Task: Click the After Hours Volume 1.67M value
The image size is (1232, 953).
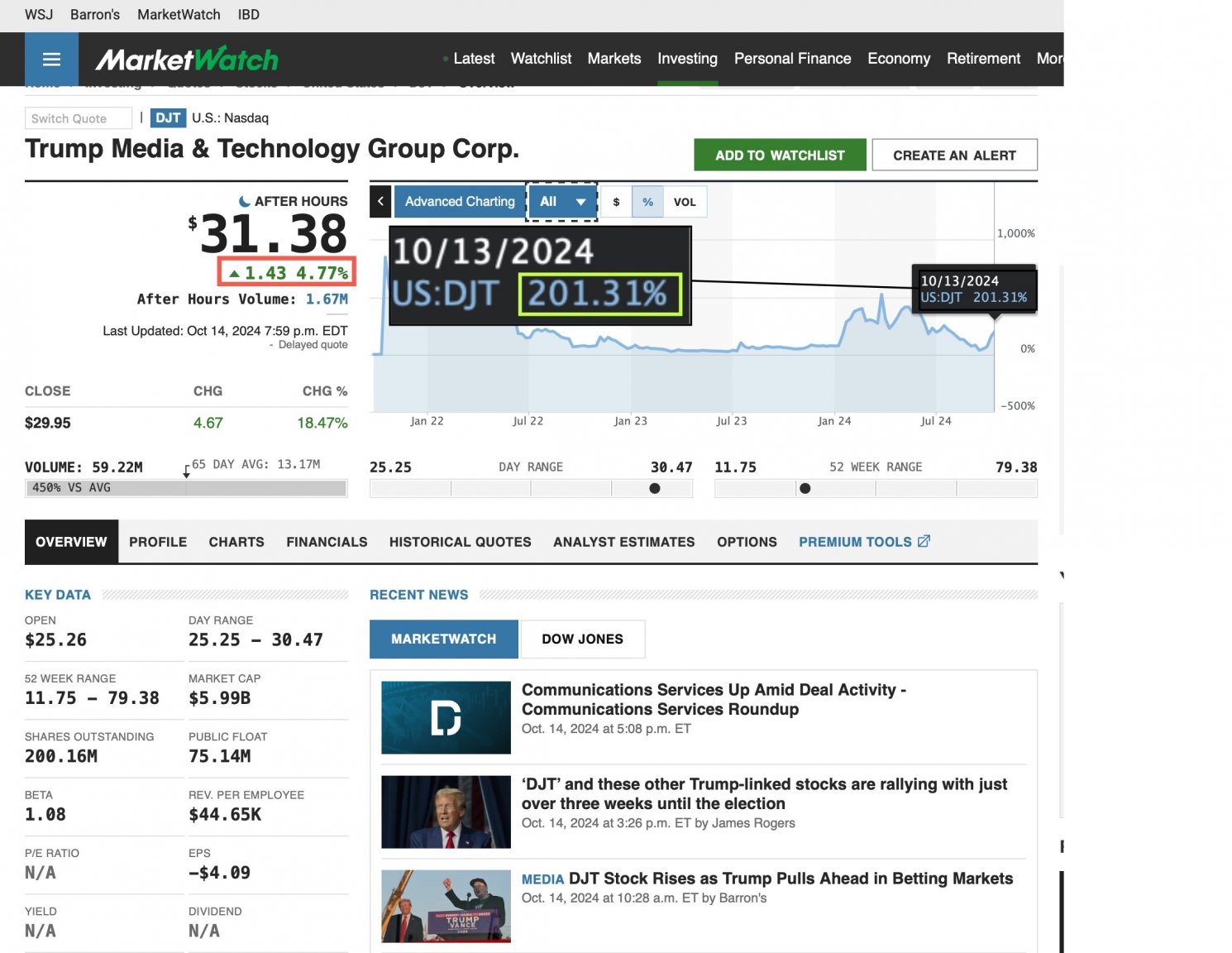Action: (327, 299)
